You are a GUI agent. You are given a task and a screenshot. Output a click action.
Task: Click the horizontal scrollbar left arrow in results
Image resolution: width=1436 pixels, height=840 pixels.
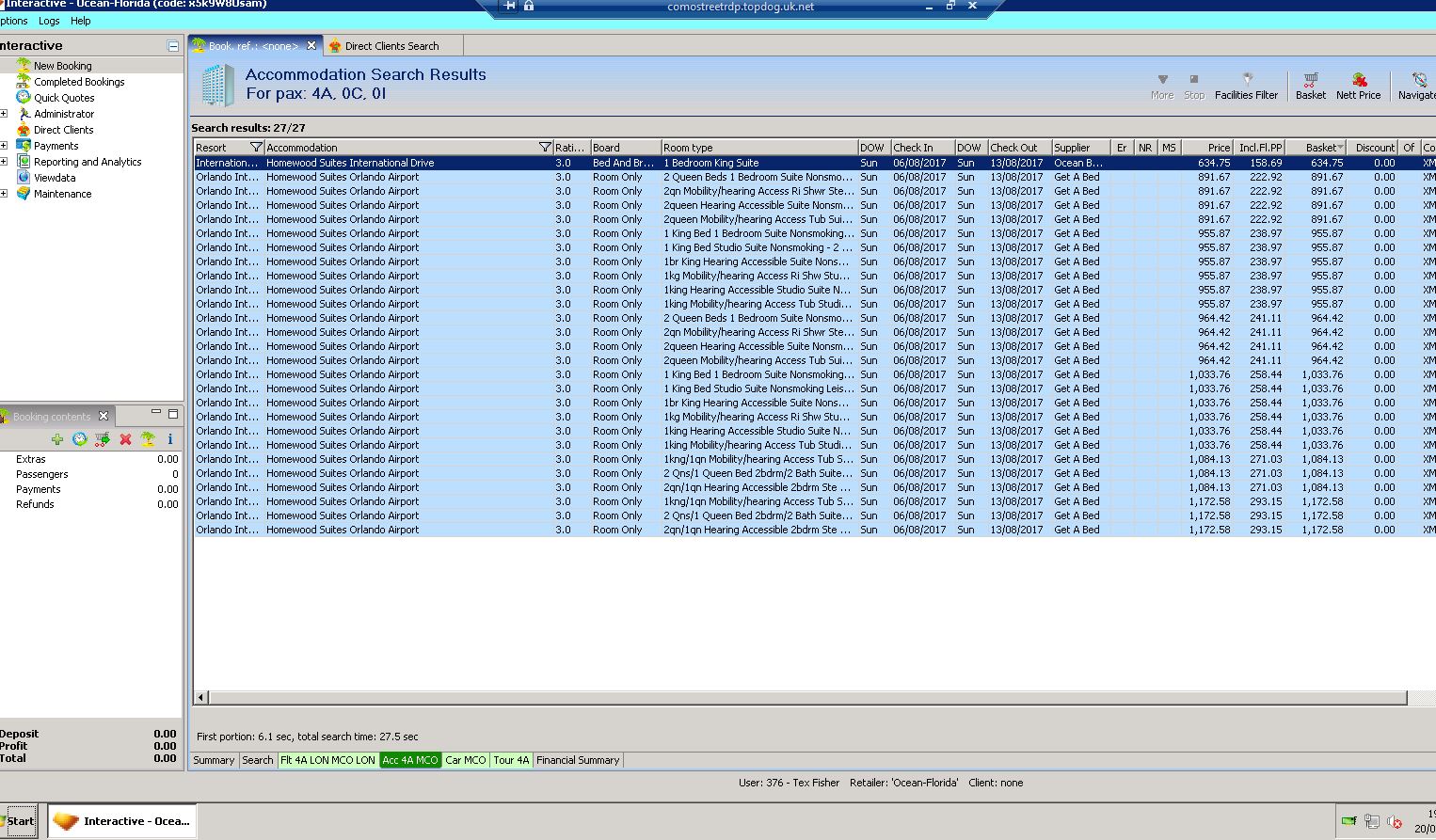click(x=200, y=698)
